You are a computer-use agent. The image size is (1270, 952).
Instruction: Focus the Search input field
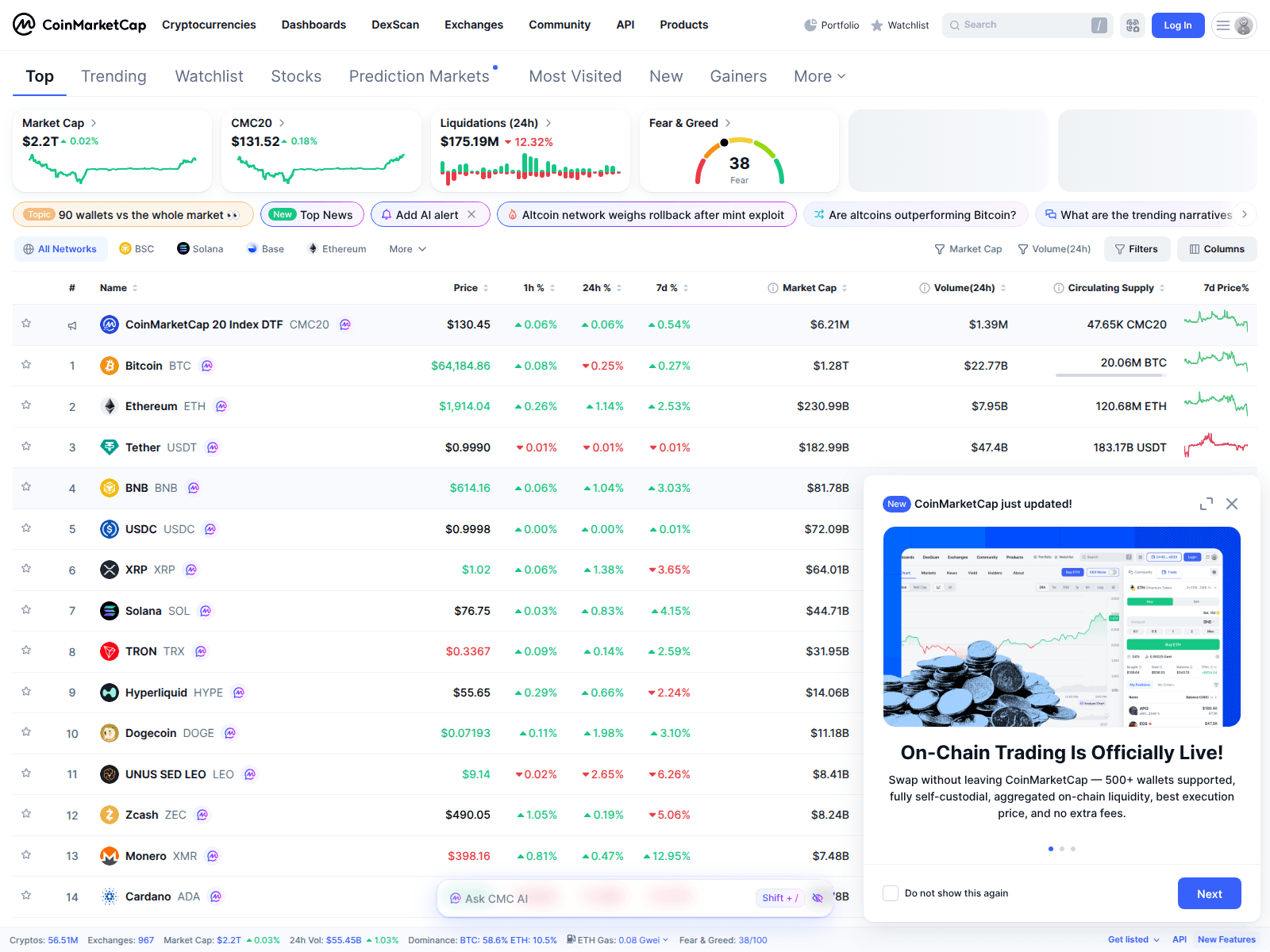[x=1027, y=25]
